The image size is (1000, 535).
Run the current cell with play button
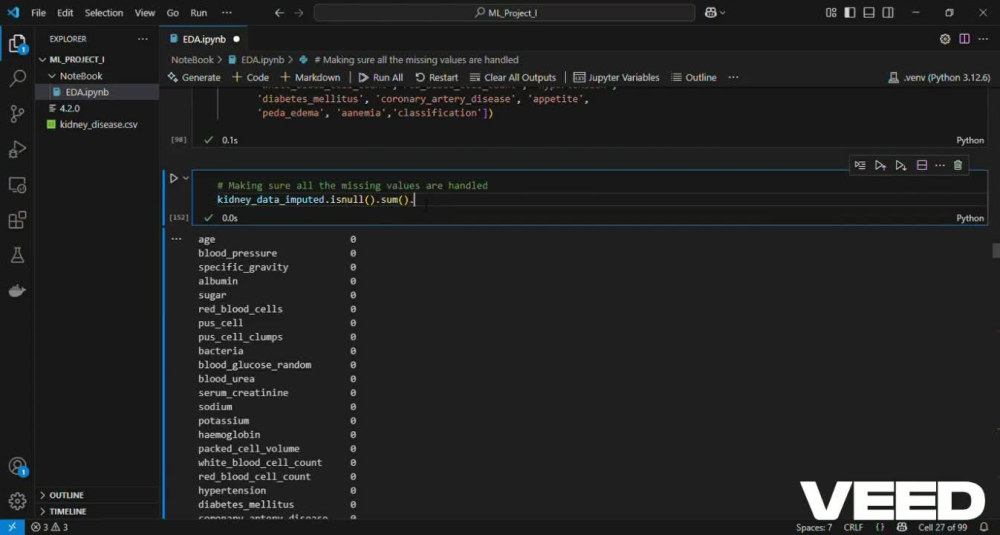tap(173, 179)
